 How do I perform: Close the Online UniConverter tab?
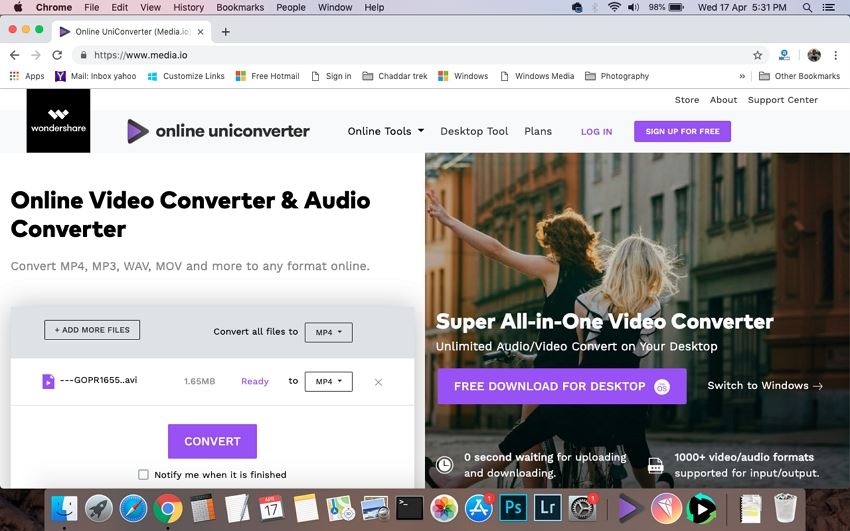[201, 31]
